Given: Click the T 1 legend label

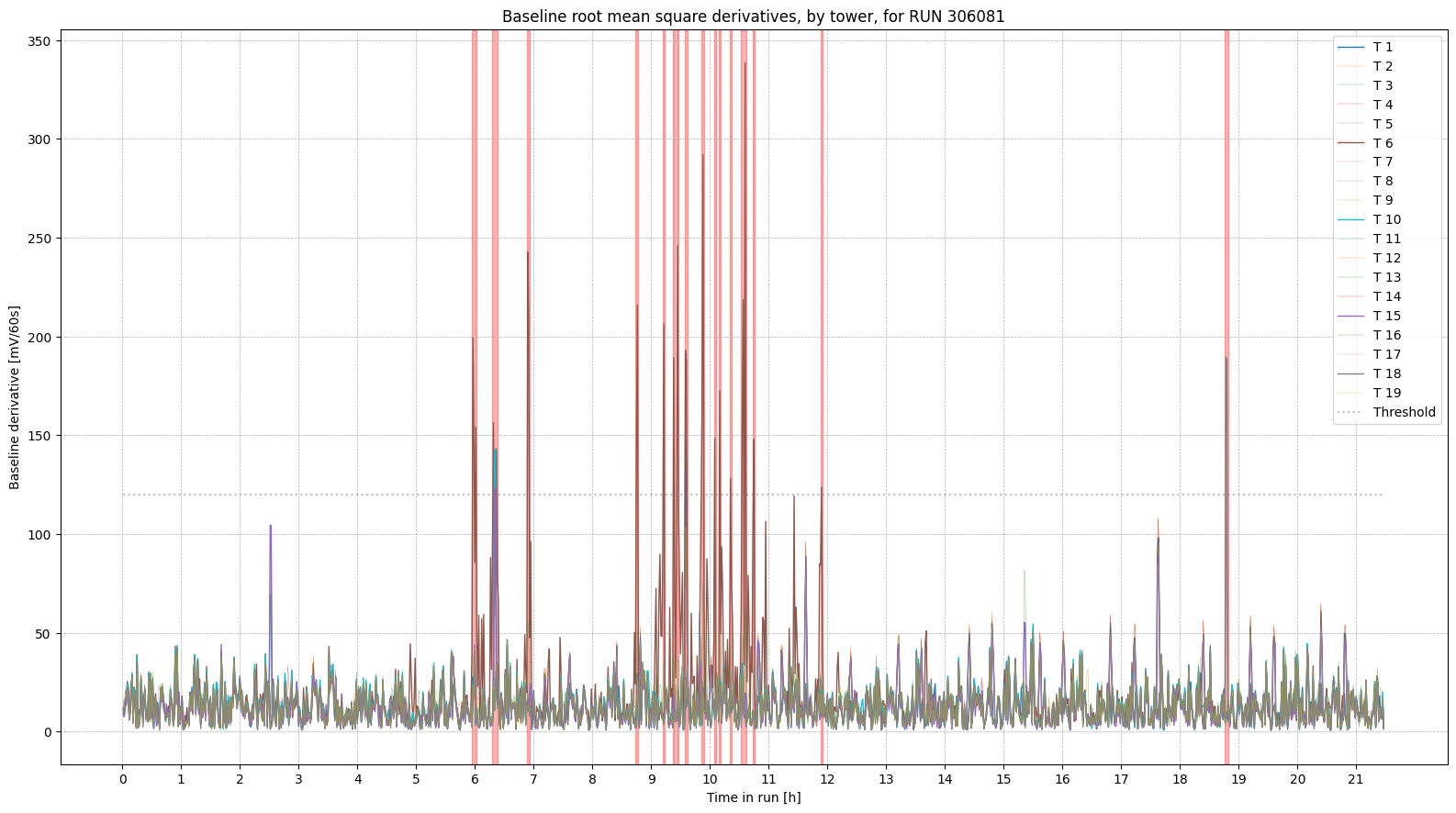Looking at the screenshot, I should click(1383, 47).
